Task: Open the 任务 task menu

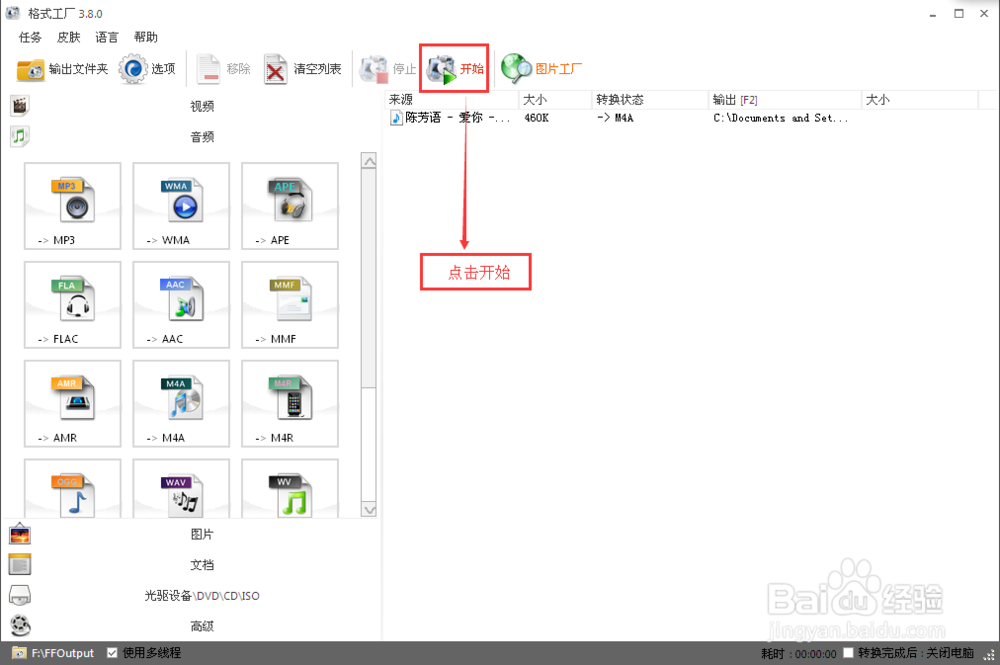Action: [29, 37]
